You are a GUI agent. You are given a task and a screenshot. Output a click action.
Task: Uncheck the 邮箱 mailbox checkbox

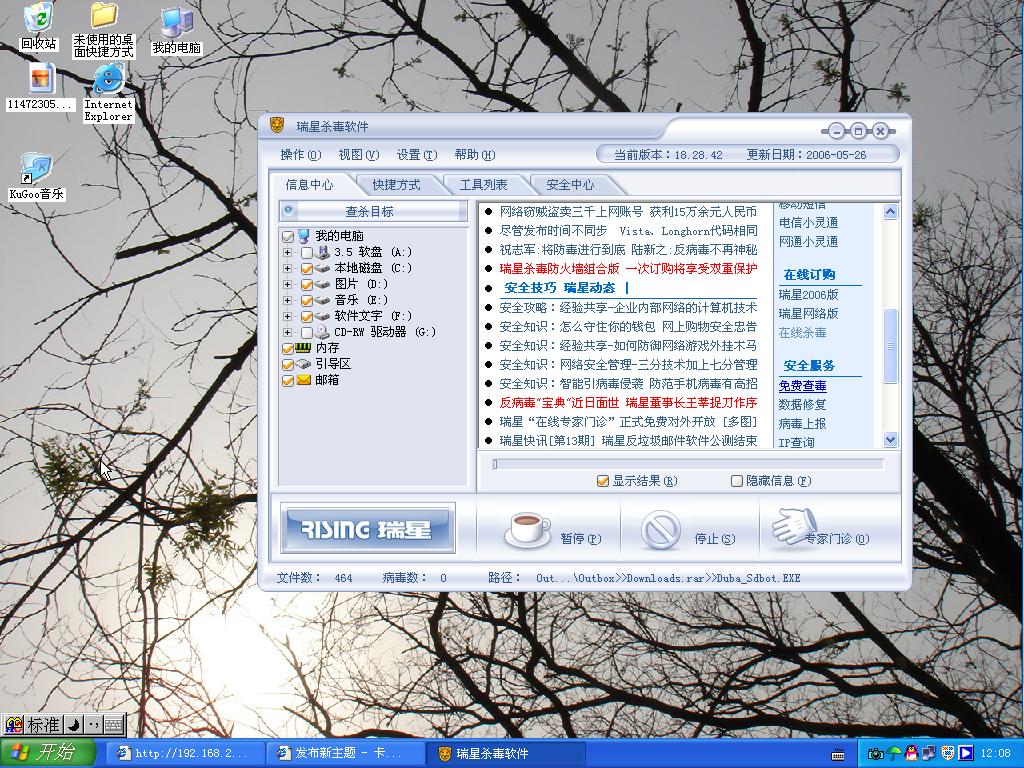pos(287,381)
